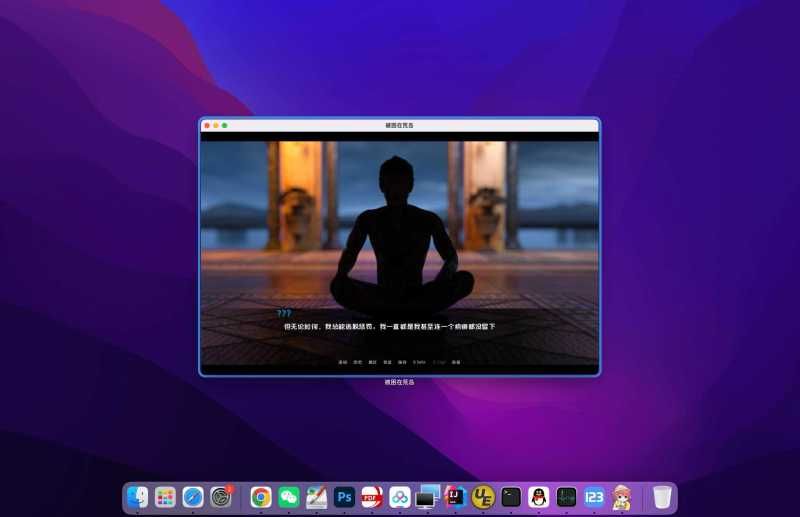Open the blue 123 app icon

[594, 497]
